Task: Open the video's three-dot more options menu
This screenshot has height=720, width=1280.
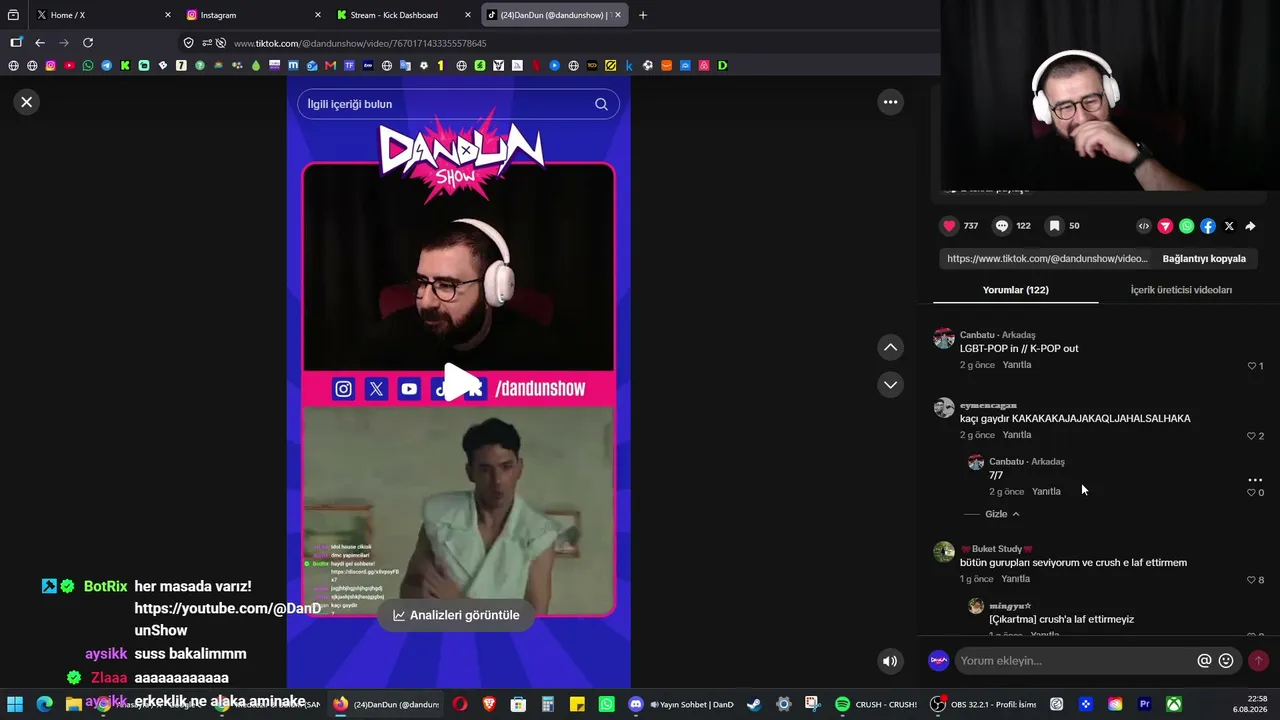Action: click(x=890, y=102)
